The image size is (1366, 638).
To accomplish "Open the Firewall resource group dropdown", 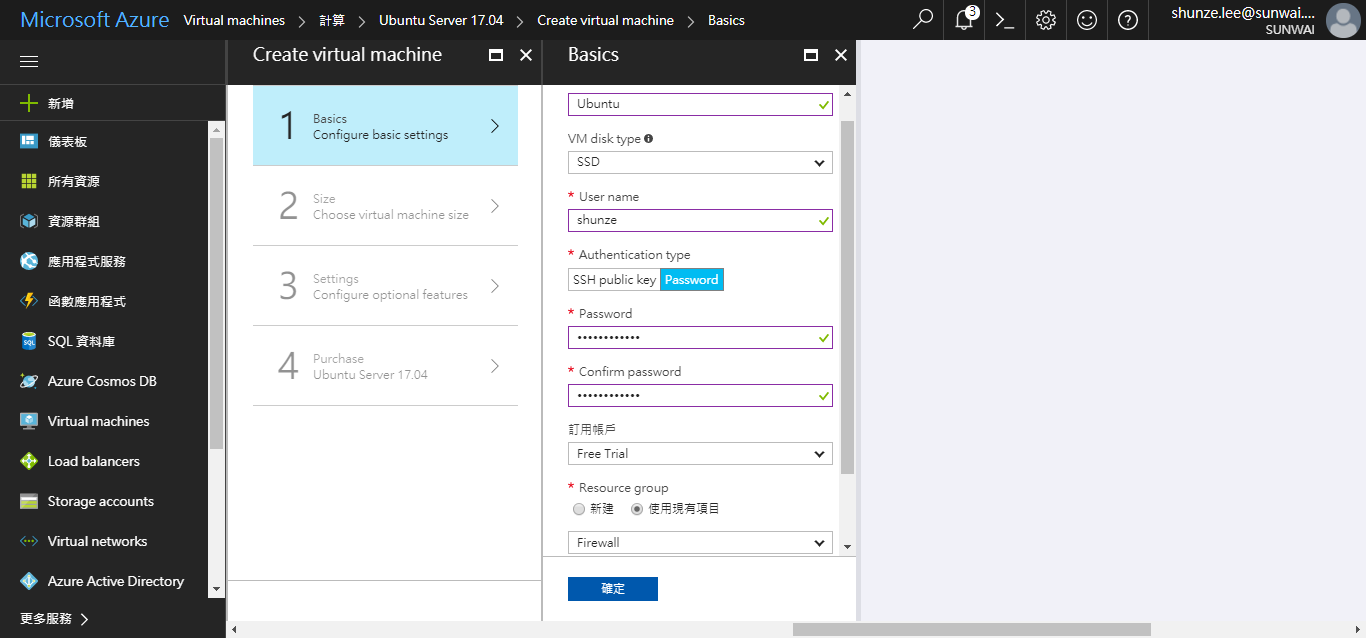I will click(x=700, y=543).
